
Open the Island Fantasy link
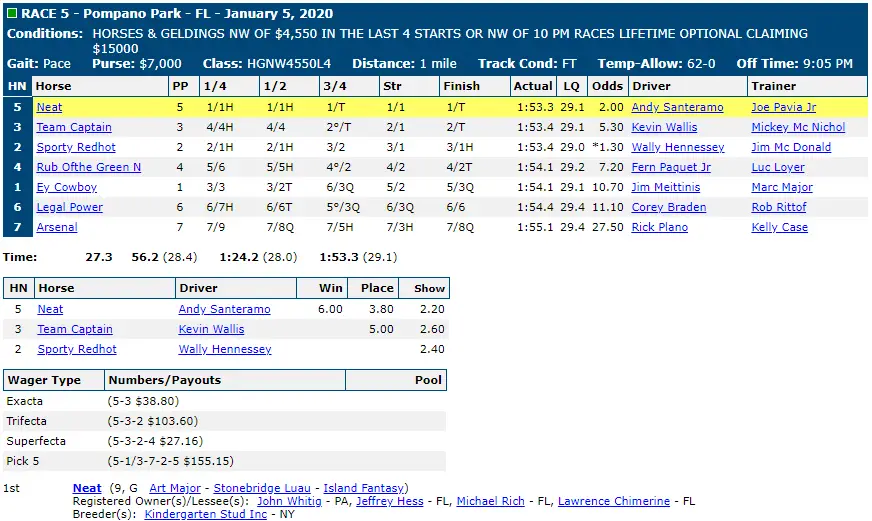(364, 488)
